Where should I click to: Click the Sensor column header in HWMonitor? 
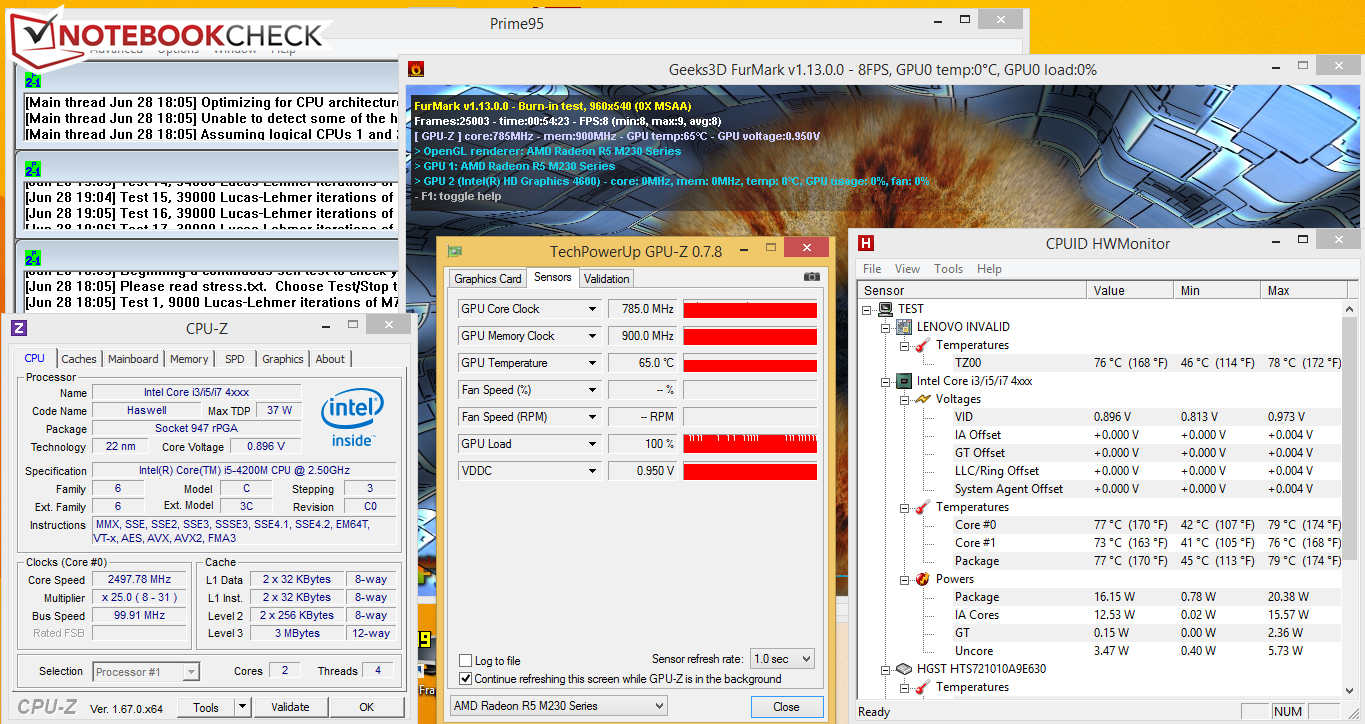point(972,290)
